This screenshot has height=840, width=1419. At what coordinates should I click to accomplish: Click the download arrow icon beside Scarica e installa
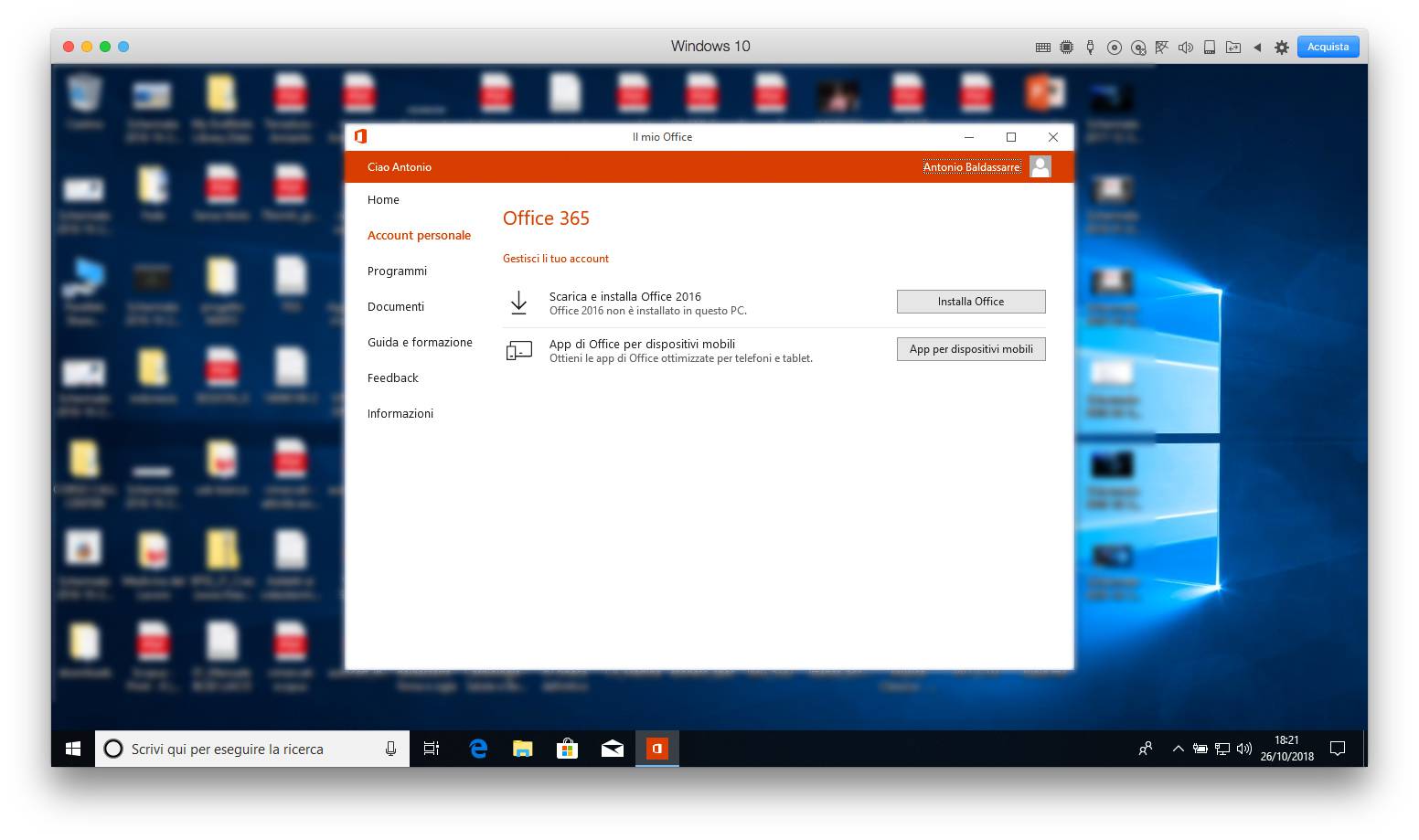pos(518,303)
